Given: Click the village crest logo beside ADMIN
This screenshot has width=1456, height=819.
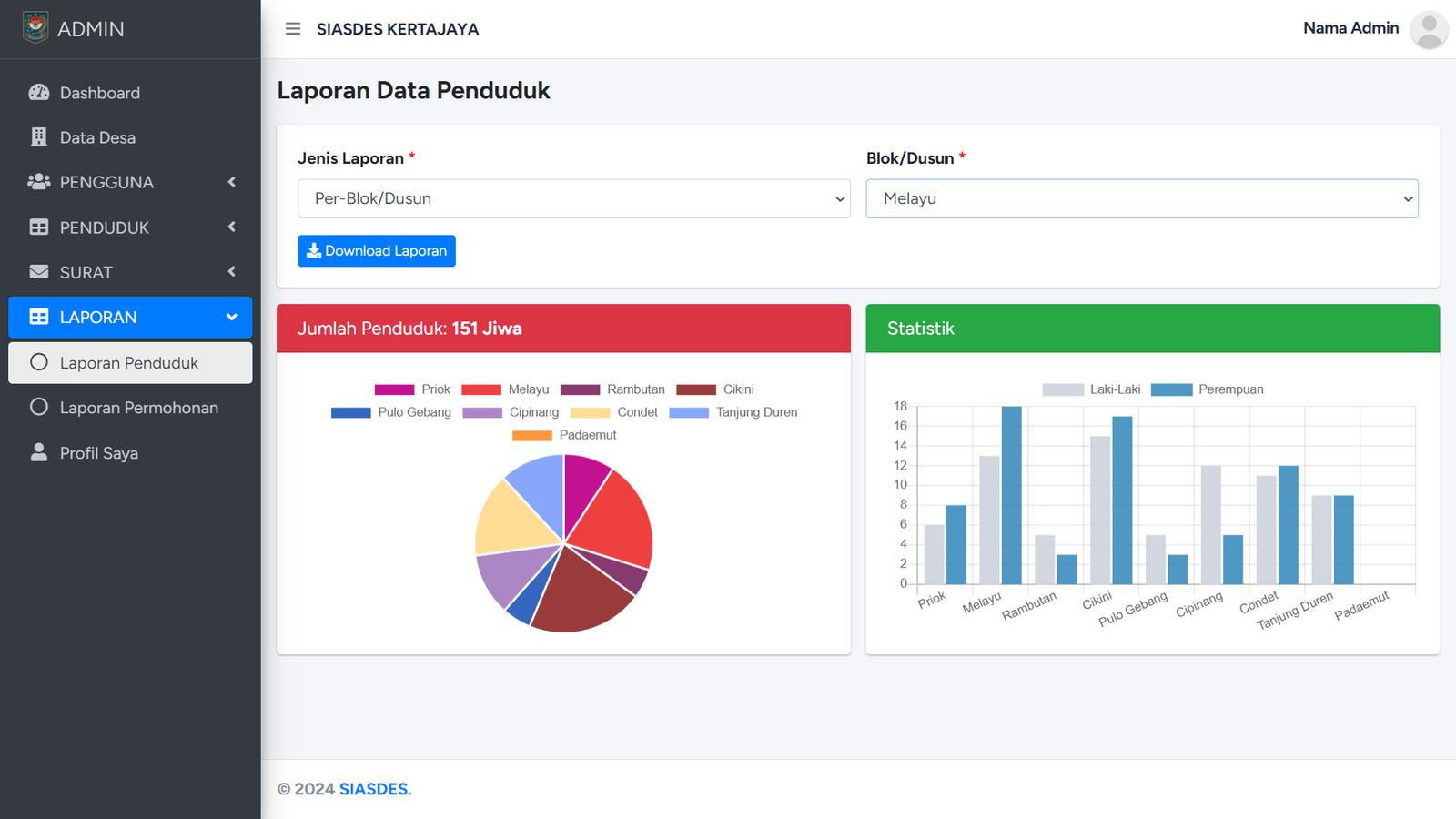Looking at the screenshot, I should click(35, 28).
